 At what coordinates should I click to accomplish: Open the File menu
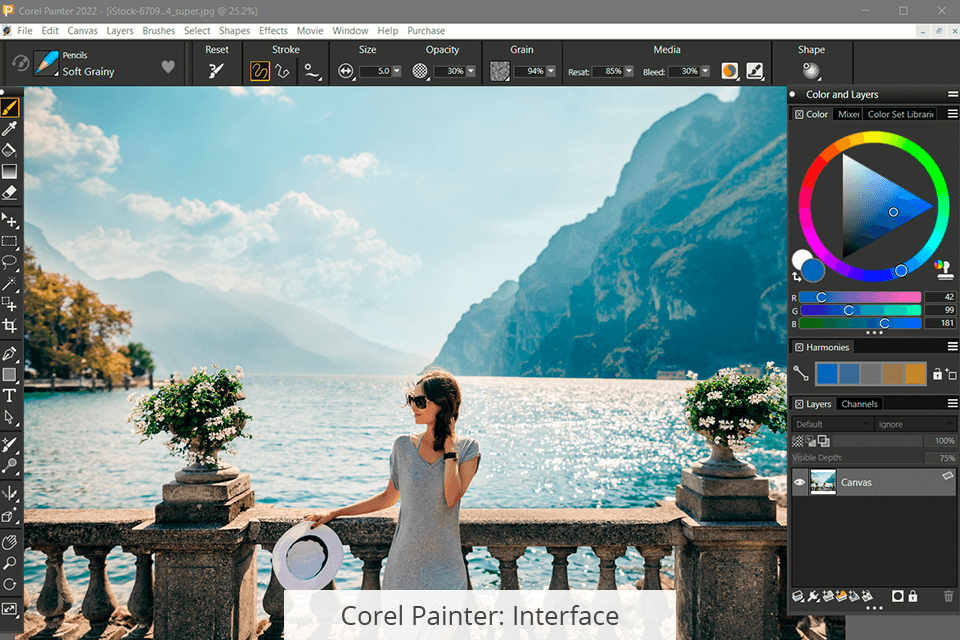[x=25, y=31]
